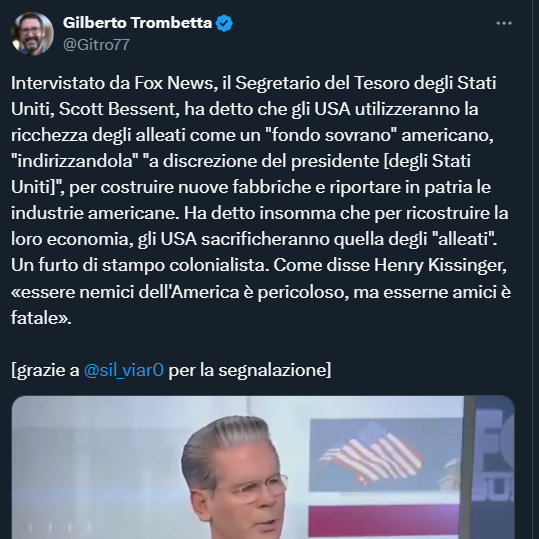
Task: Play the embedded Fox News video
Action: tap(263, 468)
